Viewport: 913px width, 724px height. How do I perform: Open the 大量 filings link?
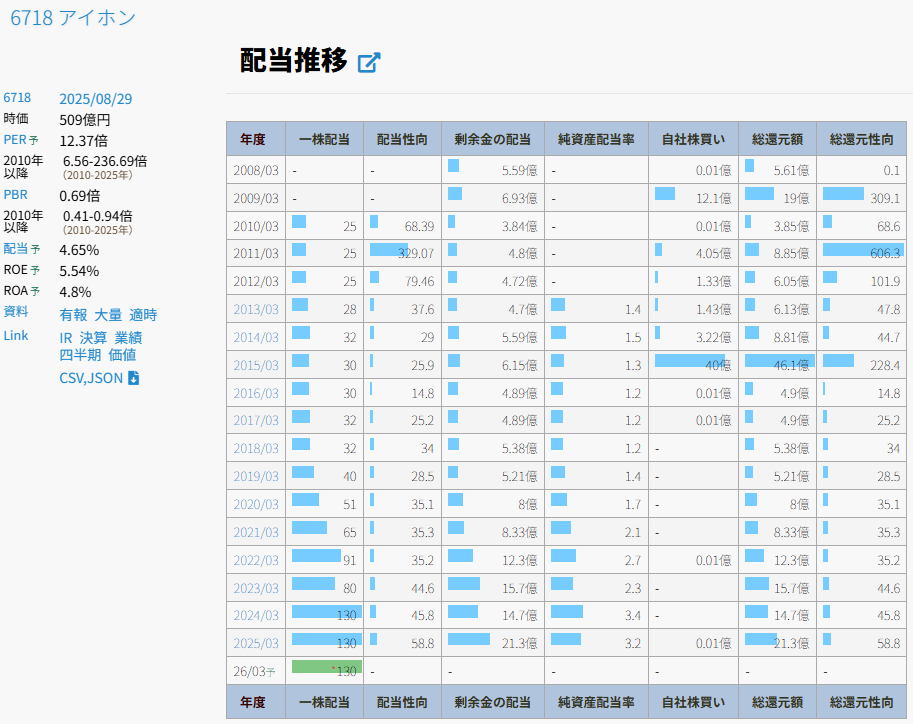click(x=108, y=315)
